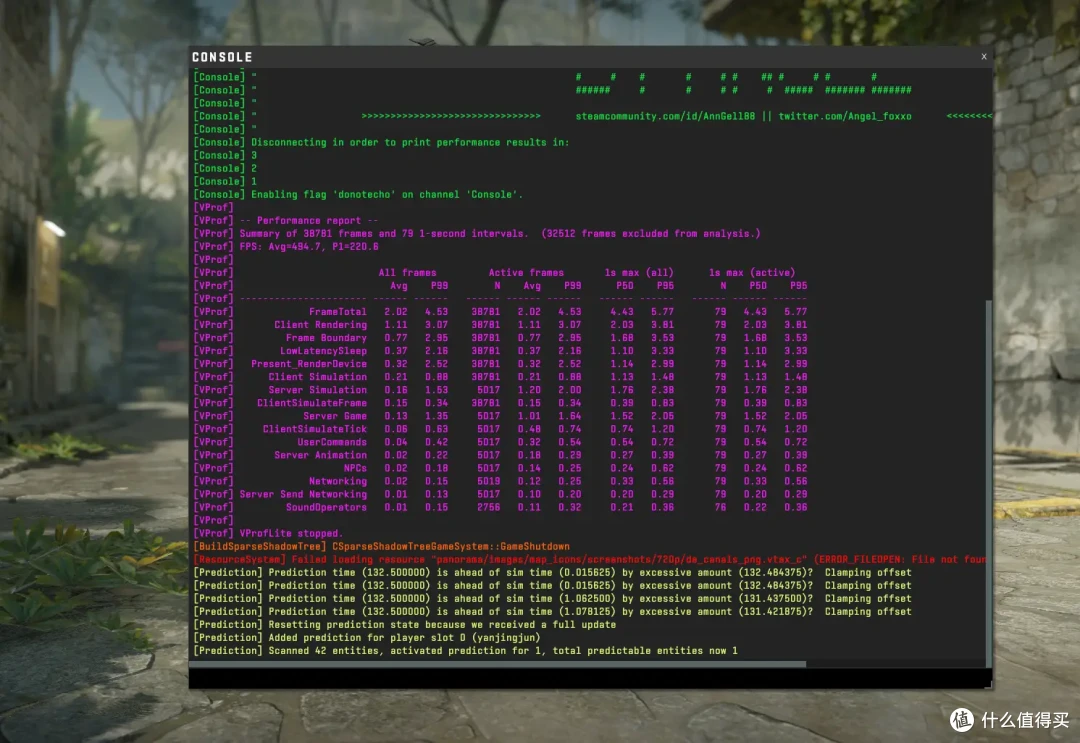The image size is (1080, 743).
Task: Click the 'Active frames' column header
Action: coord(526,273)
